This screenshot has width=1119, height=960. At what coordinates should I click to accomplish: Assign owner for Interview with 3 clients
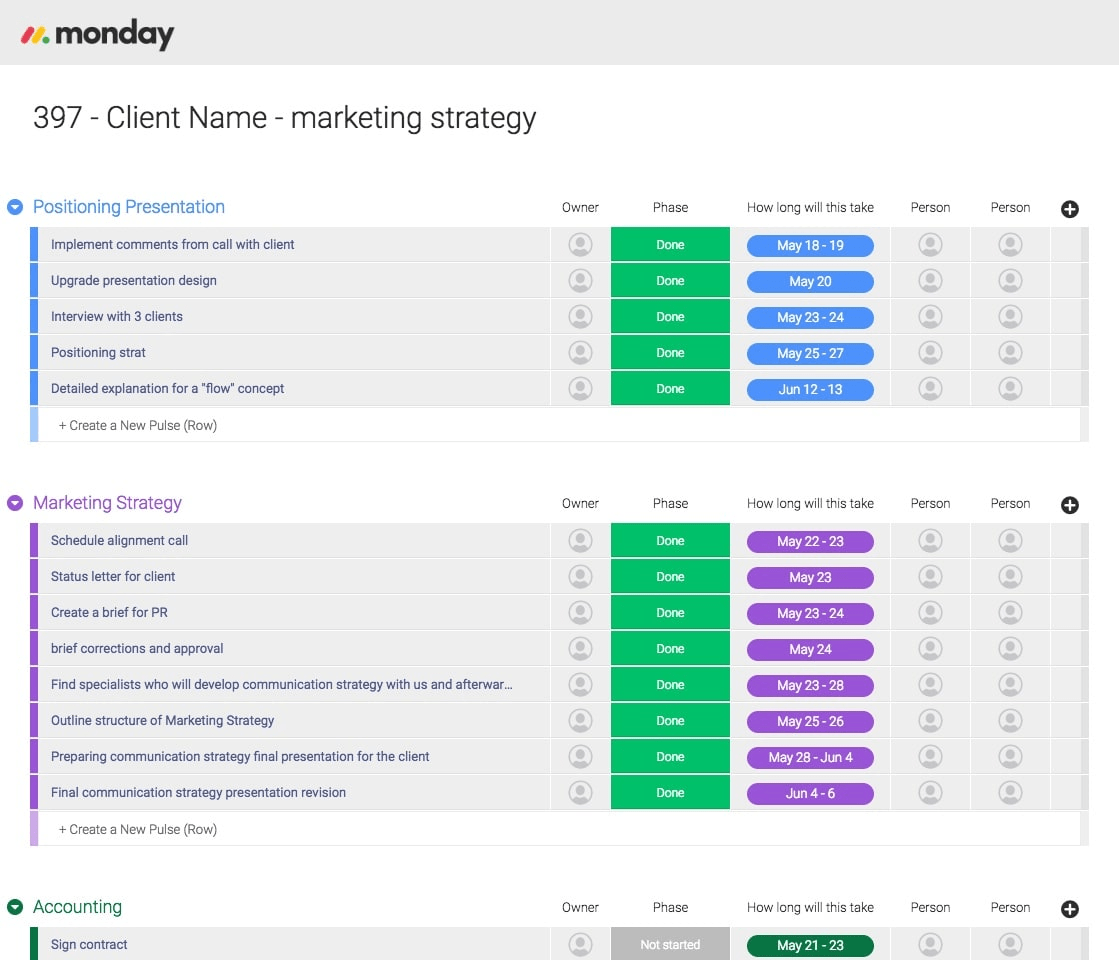pos(580,317)
